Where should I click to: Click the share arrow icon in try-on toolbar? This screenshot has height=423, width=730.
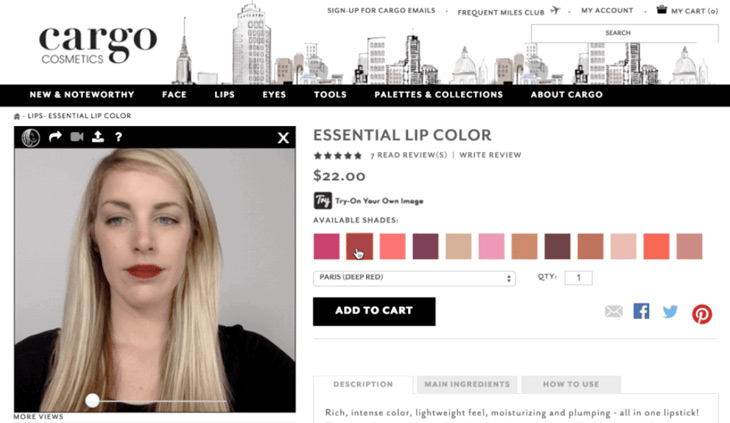point(55,137)
